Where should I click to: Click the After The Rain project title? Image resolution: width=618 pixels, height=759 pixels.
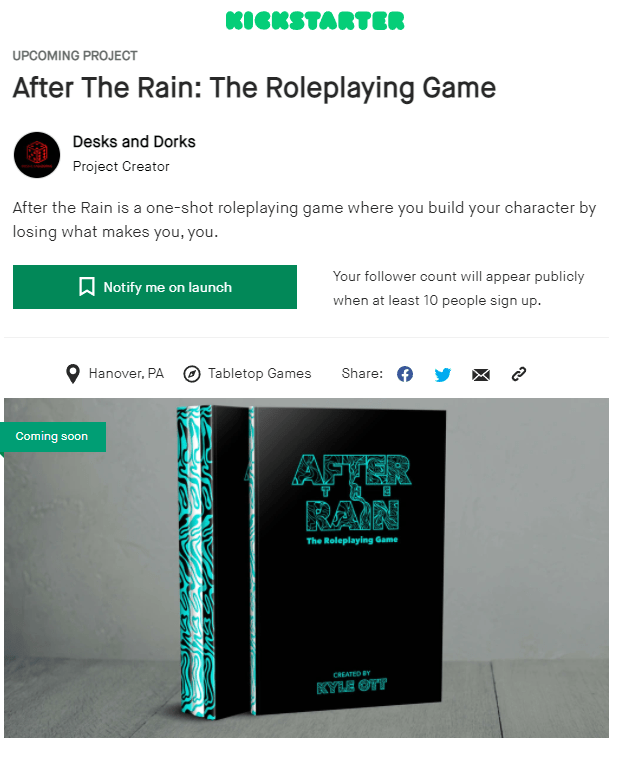click(x=255, y=88)
